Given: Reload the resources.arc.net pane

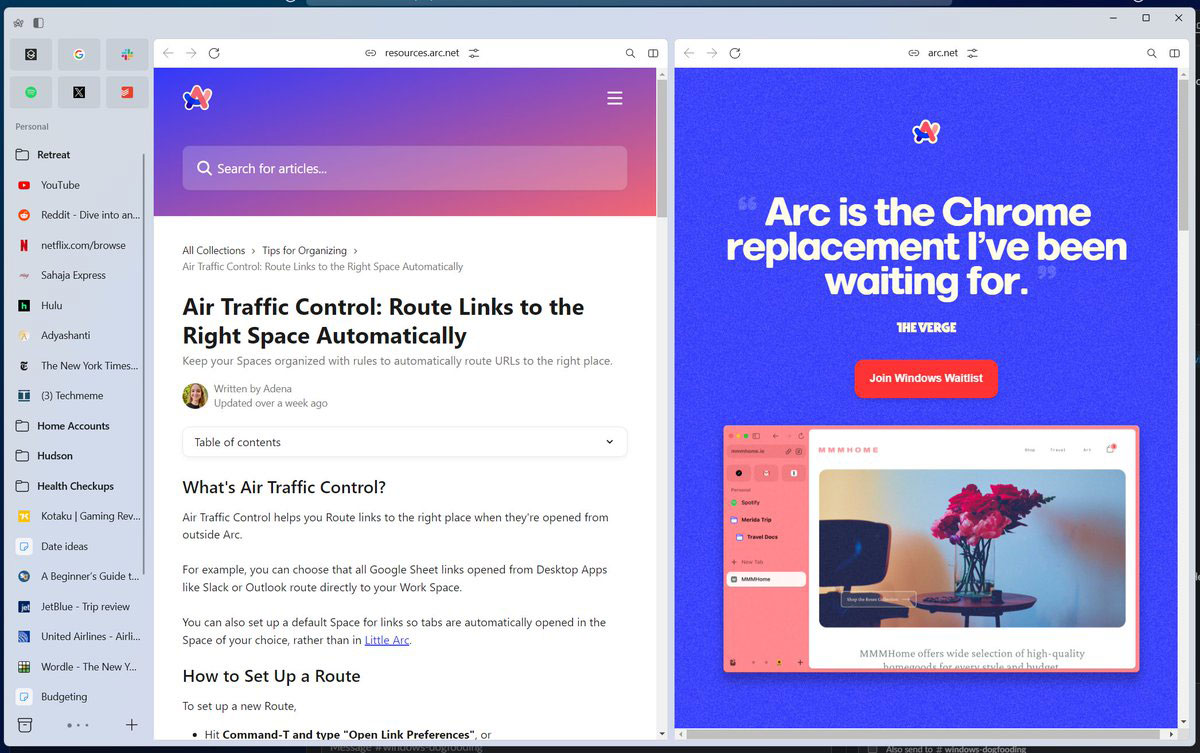Looking at the screenshot, I should [x=214, y=53].
